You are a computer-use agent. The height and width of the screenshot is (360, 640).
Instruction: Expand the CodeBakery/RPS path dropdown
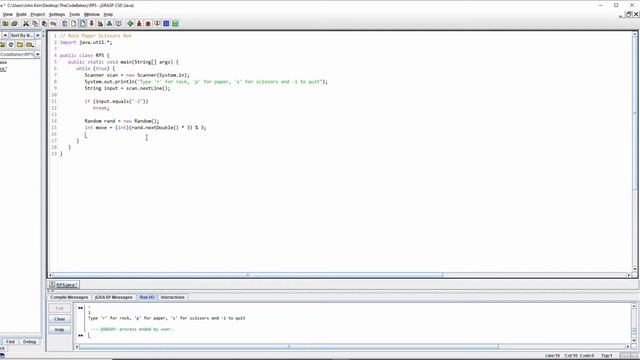[x=38, y=54]
